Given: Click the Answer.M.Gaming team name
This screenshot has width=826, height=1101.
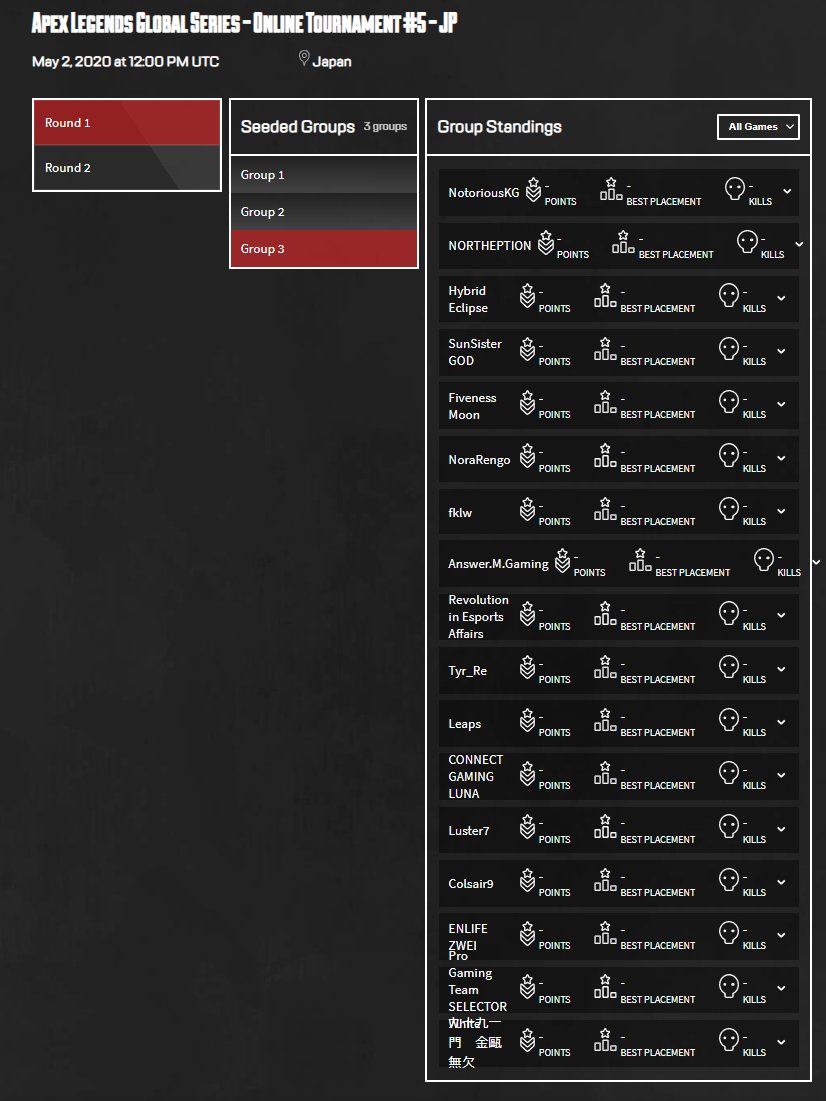Looking at the screenshot, I should pos(498,564).
